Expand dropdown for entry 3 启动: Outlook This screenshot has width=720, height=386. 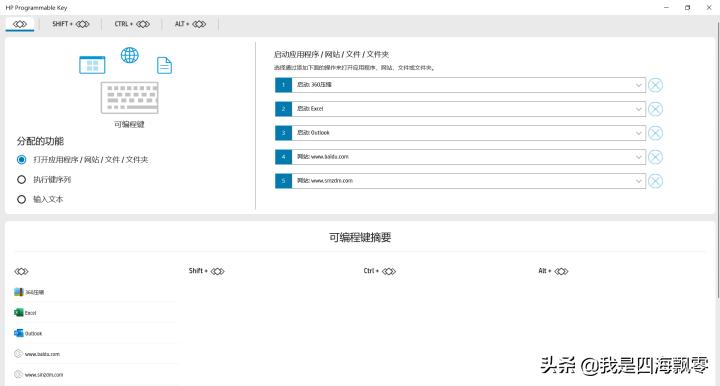pos(638,133)
